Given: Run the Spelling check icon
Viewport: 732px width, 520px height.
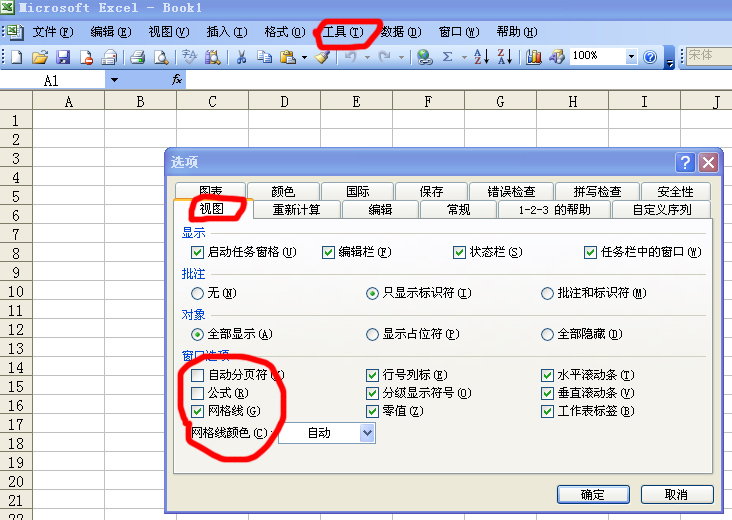Looking at the screenshot, I should pos(190,57).
